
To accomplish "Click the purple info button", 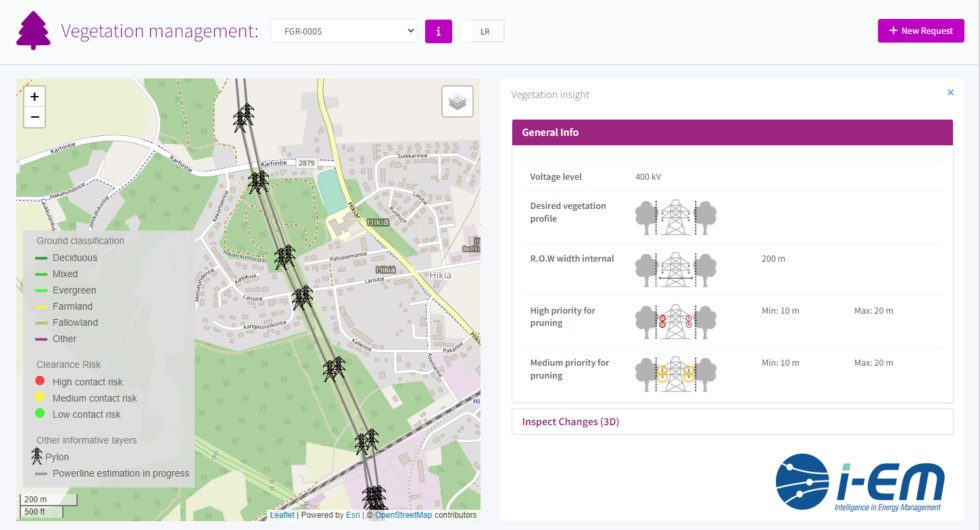I will click(x=438, y=31).
